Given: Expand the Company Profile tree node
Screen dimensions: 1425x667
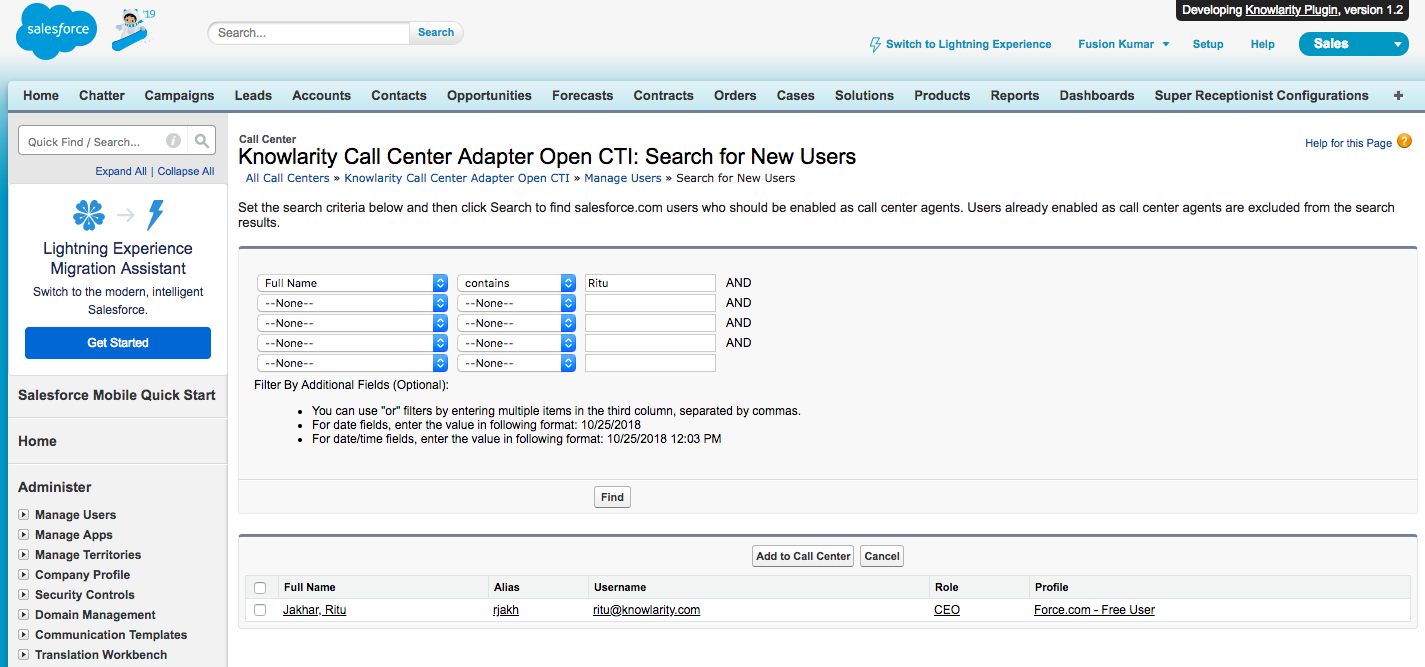Looking at the screenshot, I should click(x=24, y=575).
